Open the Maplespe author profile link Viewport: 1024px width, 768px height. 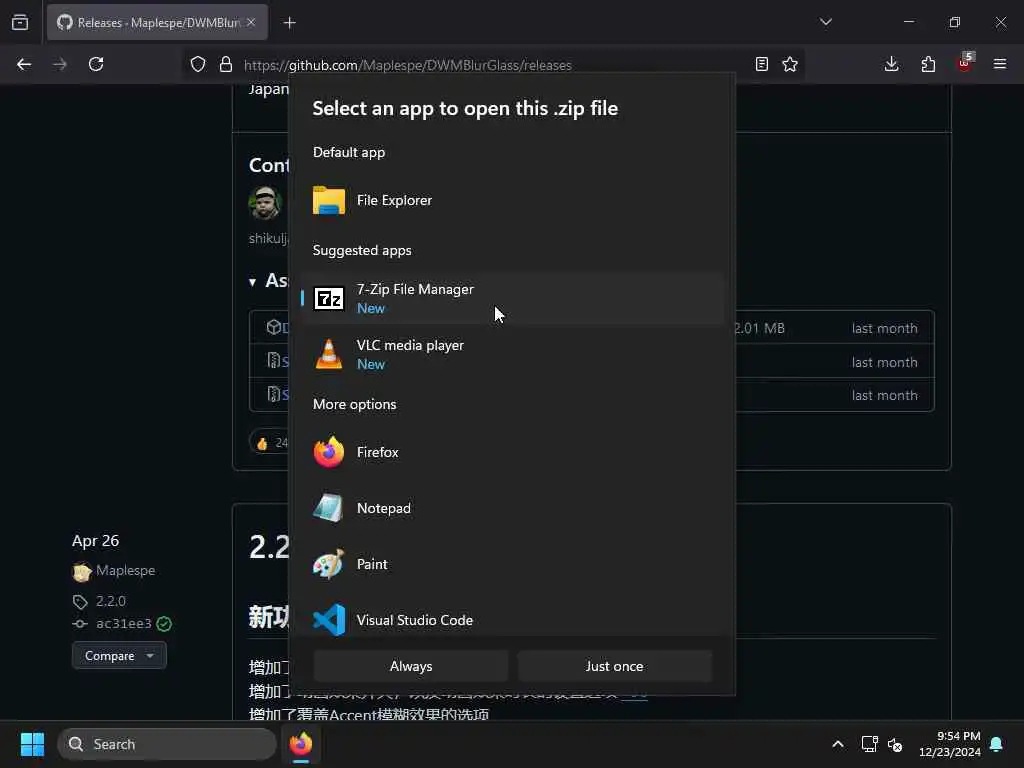point(125,570)
